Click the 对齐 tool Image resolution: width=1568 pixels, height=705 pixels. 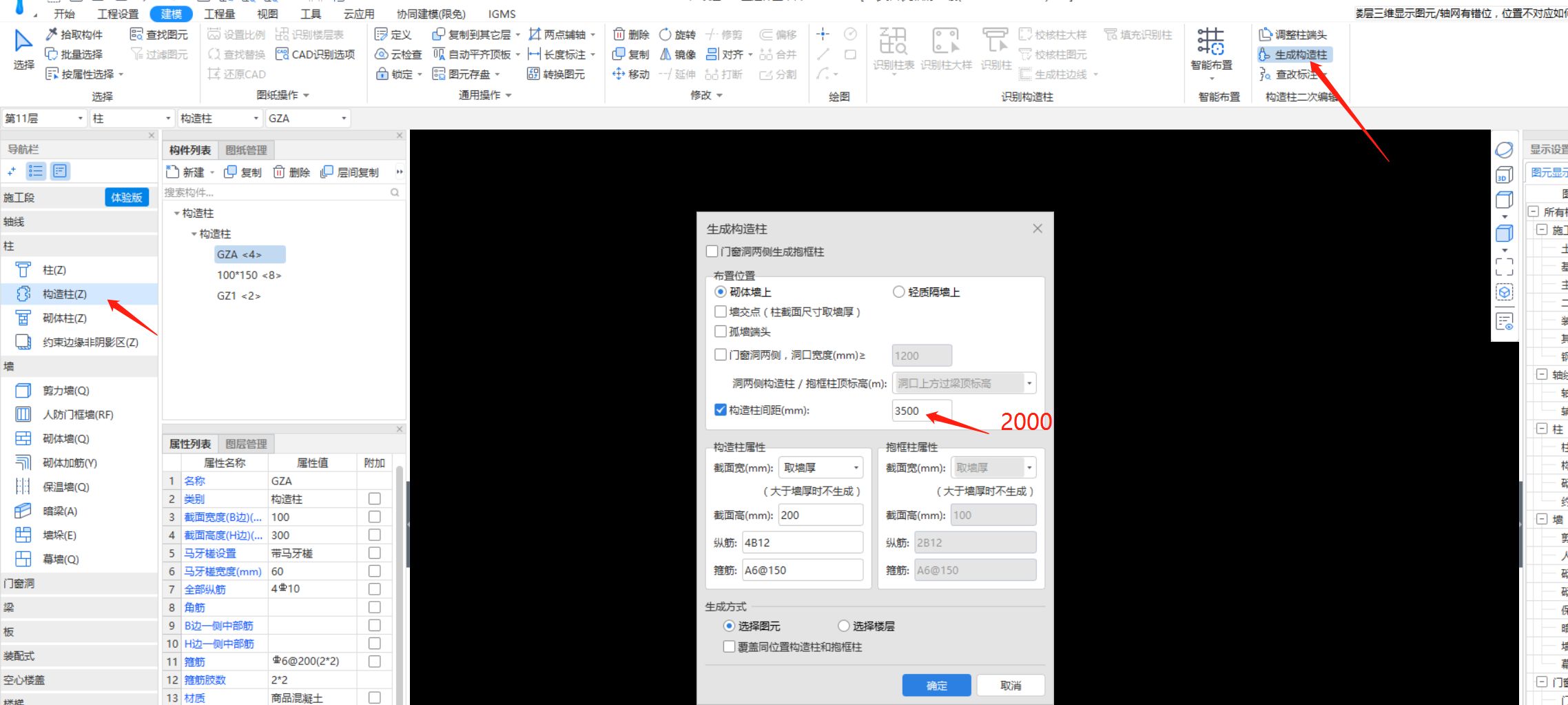tap(725, 54)
